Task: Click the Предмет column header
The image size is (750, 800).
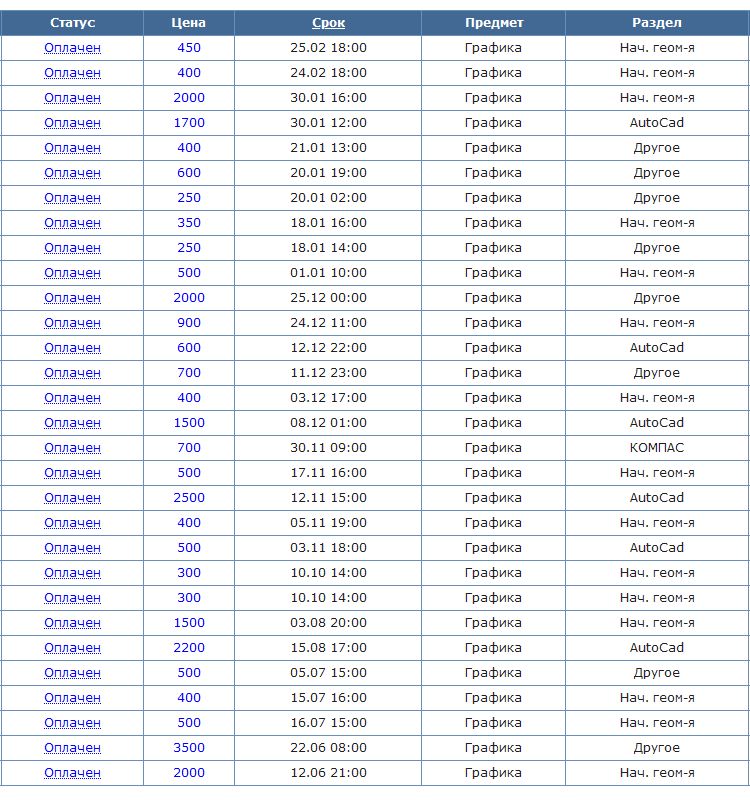Action: tap(493, 23)
